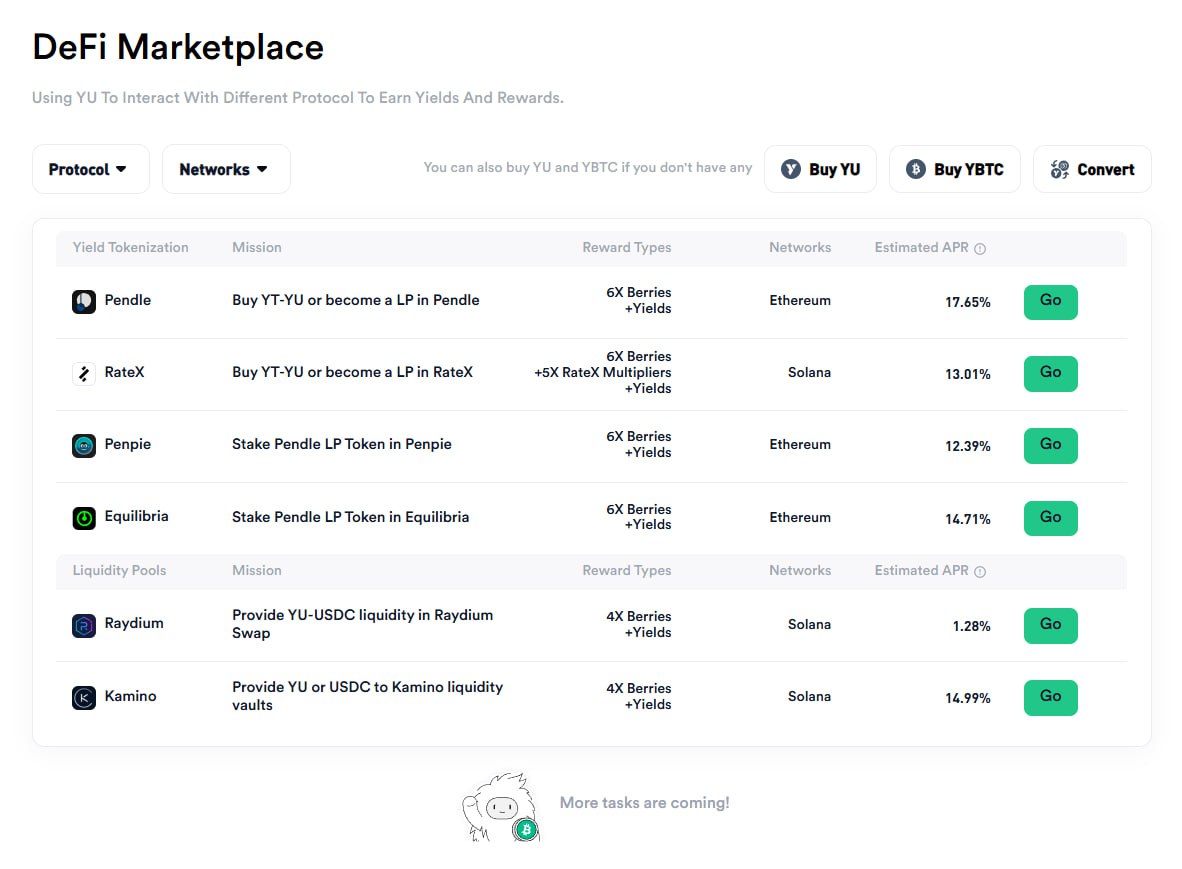
Task: Click the 14.71% APR value
Action: [968, 519]
